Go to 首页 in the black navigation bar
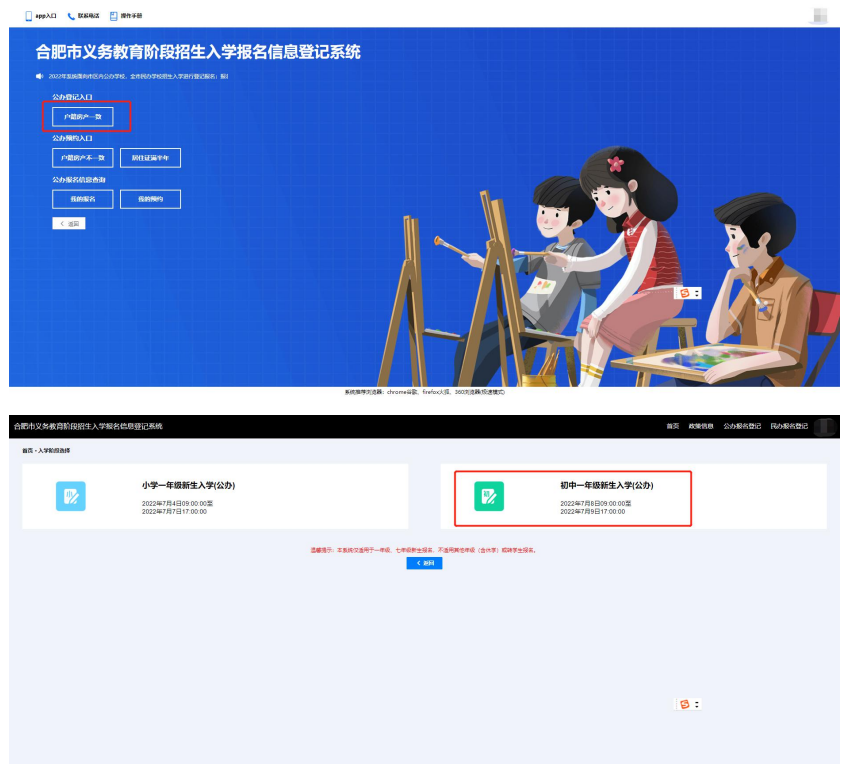This screenshot has width=855, height=772. click(673, 427)
